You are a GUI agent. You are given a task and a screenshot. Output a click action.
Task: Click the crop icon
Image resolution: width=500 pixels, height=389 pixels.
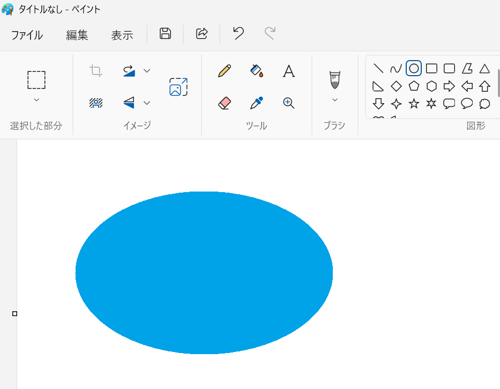pyautogui.click(x=96, y=71)
